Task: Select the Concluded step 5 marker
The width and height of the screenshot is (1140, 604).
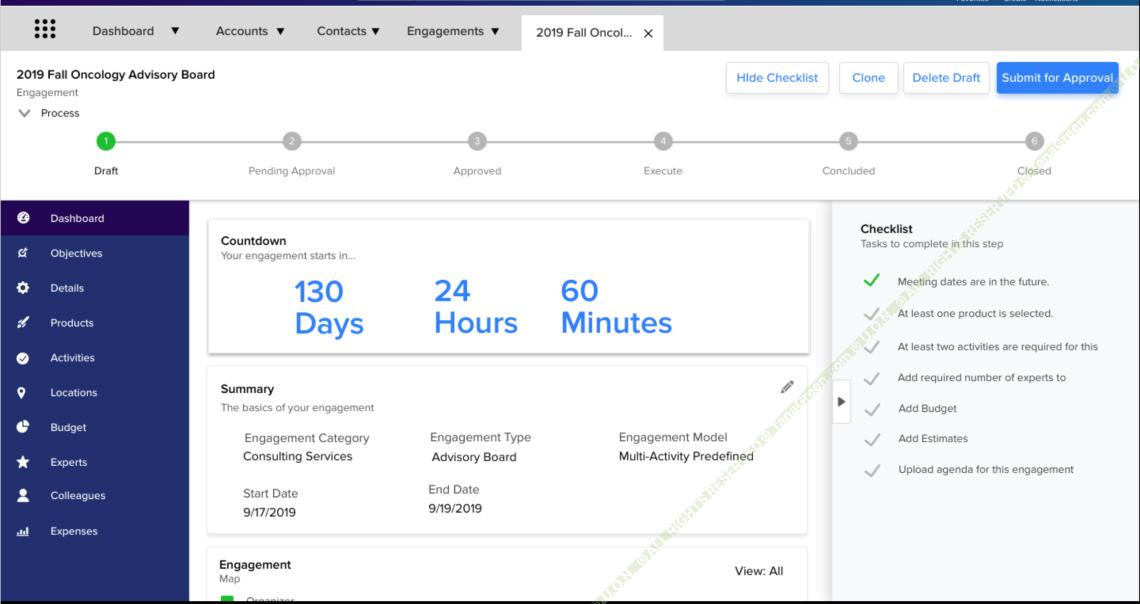Action: [x=848, y=141]
